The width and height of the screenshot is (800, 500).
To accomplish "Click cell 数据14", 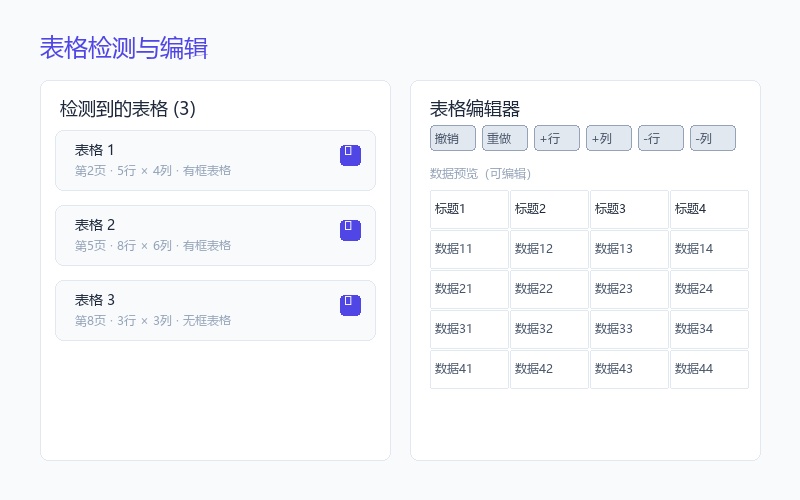I will [710, 249].
